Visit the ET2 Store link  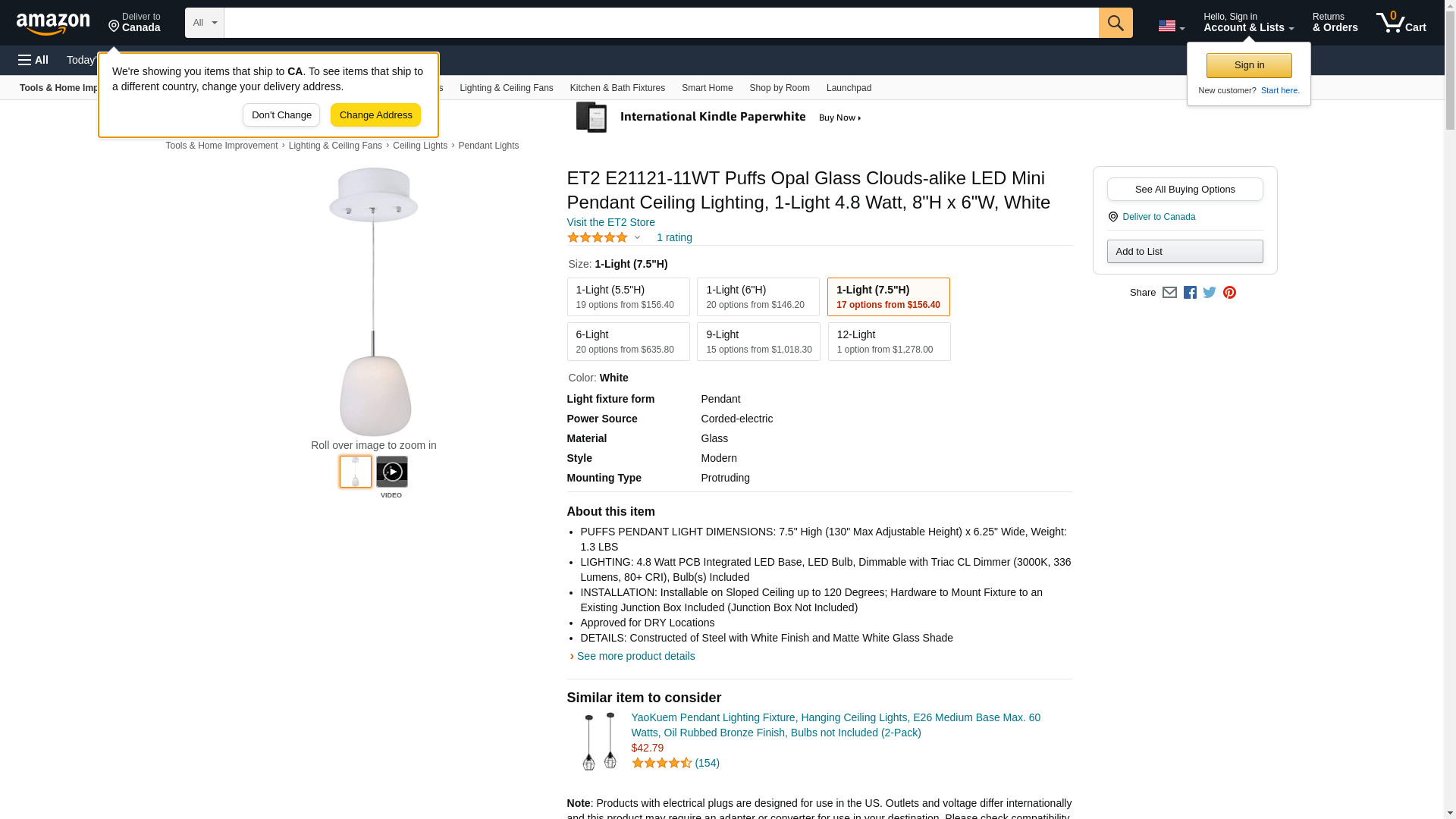point(610,222)
